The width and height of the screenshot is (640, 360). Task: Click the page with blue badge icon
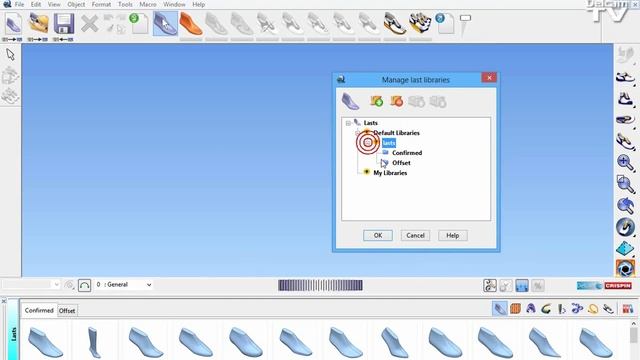[x=445, y=23]
